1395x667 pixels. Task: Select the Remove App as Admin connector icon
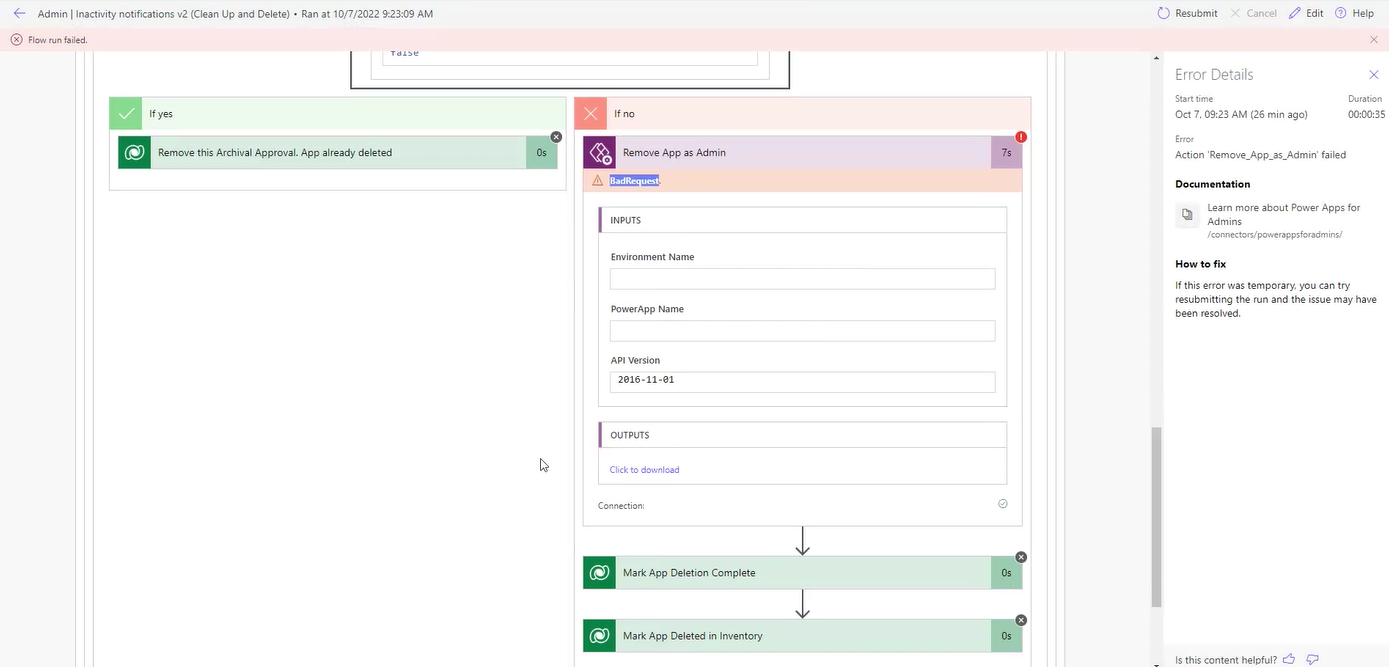click(x=599, y=152)
